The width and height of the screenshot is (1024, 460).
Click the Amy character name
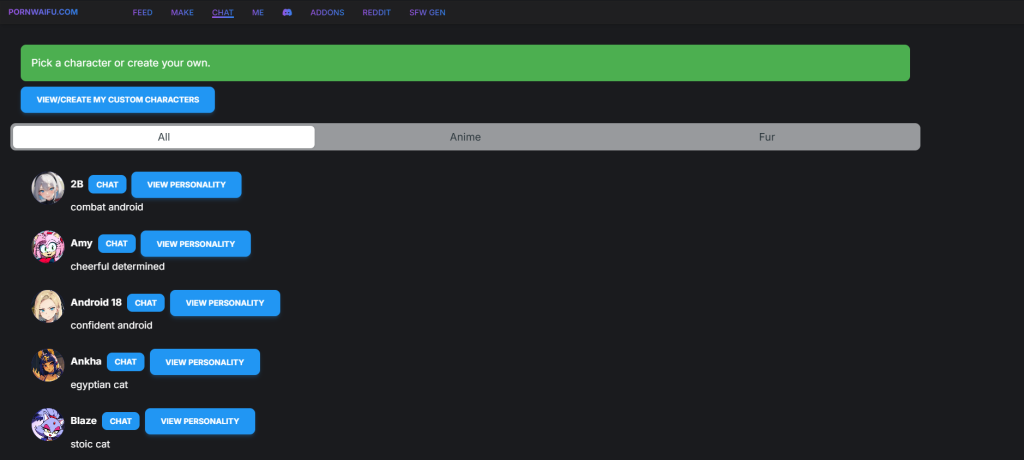82,243
